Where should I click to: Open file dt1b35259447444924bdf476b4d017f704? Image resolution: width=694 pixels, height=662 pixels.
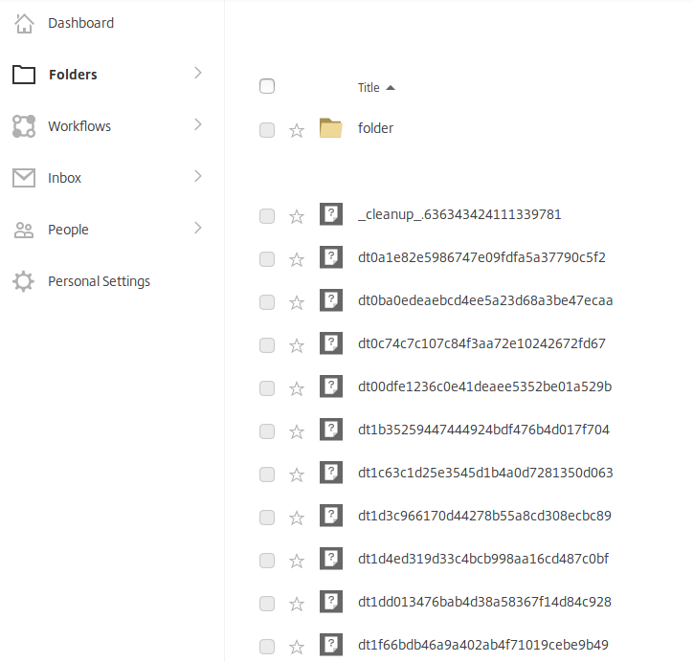484,430
